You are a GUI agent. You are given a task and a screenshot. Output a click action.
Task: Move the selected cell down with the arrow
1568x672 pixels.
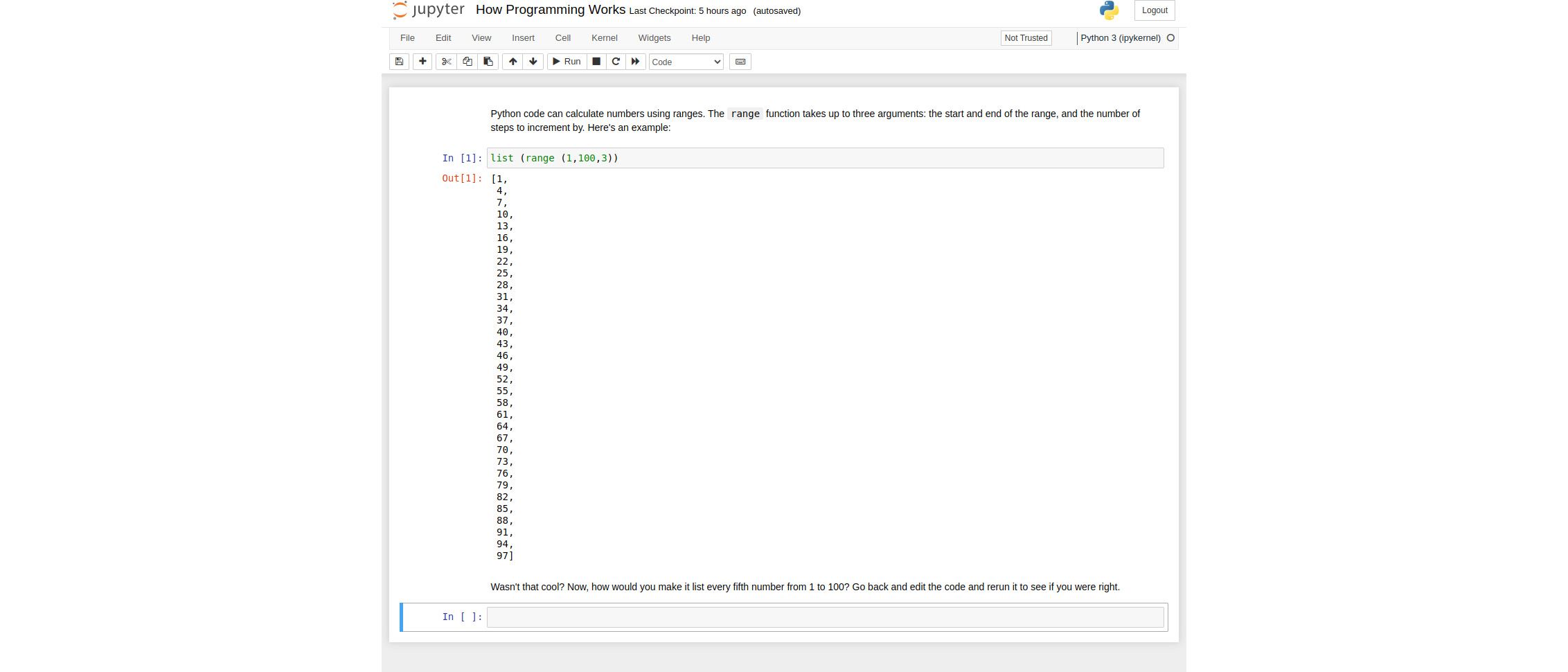point(533,62)
